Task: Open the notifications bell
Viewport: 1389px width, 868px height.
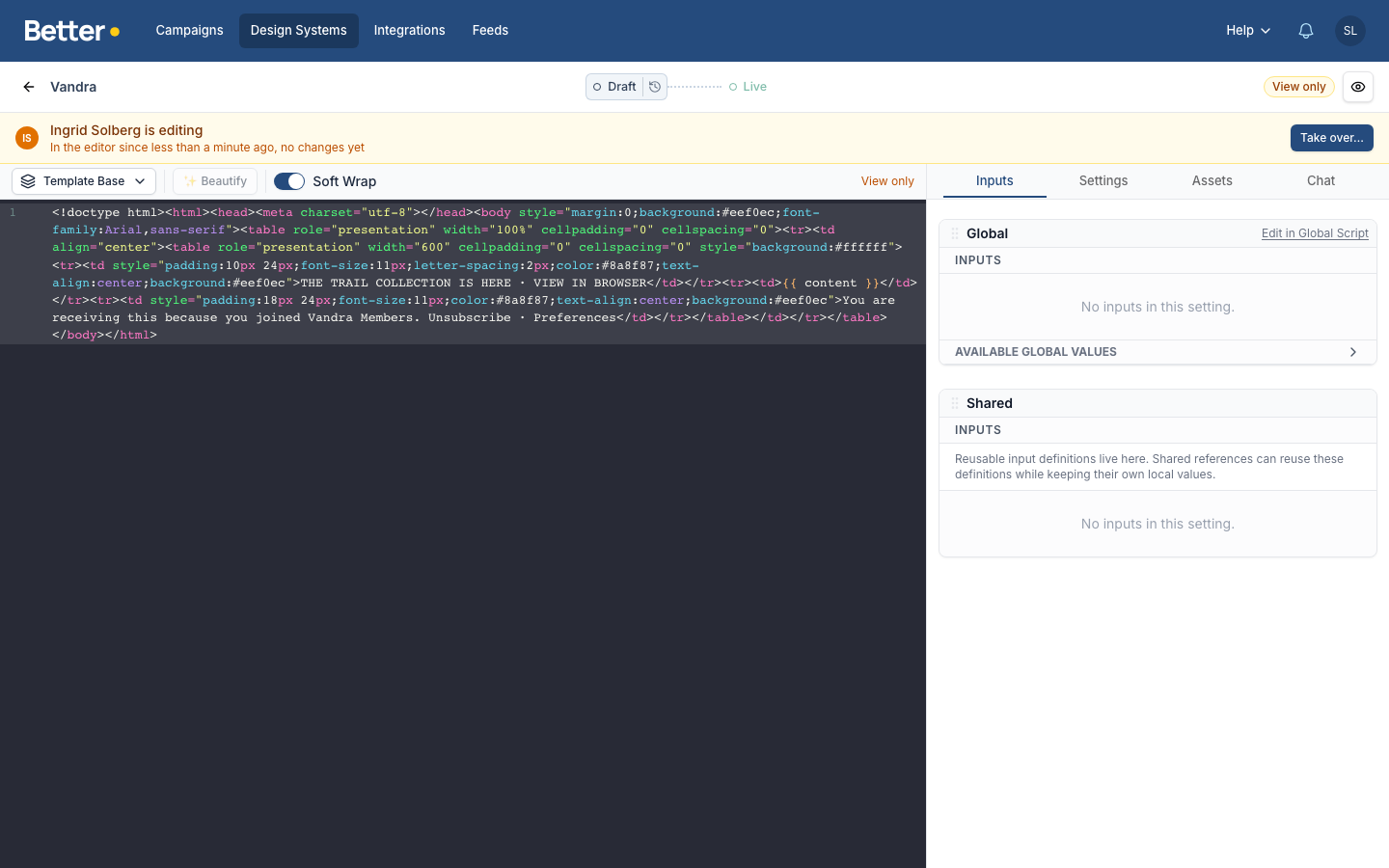Action: (1306, 31)
